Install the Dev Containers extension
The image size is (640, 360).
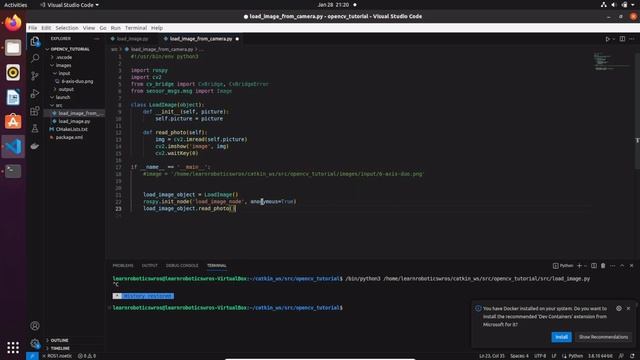click(x=561, y=337)
